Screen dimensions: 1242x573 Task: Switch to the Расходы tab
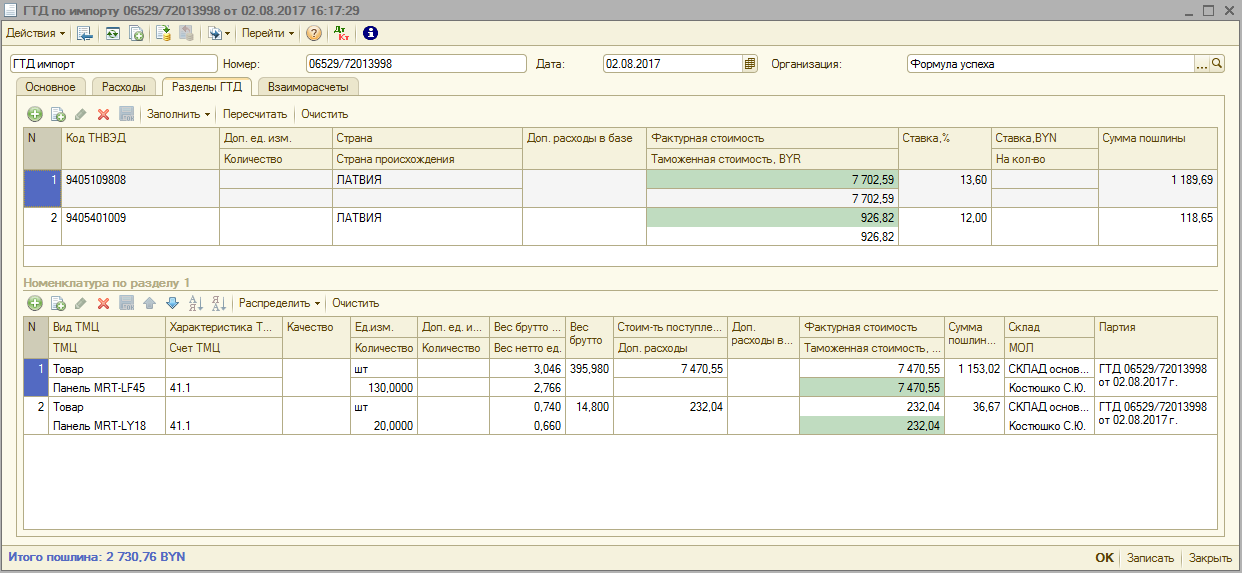124,87
